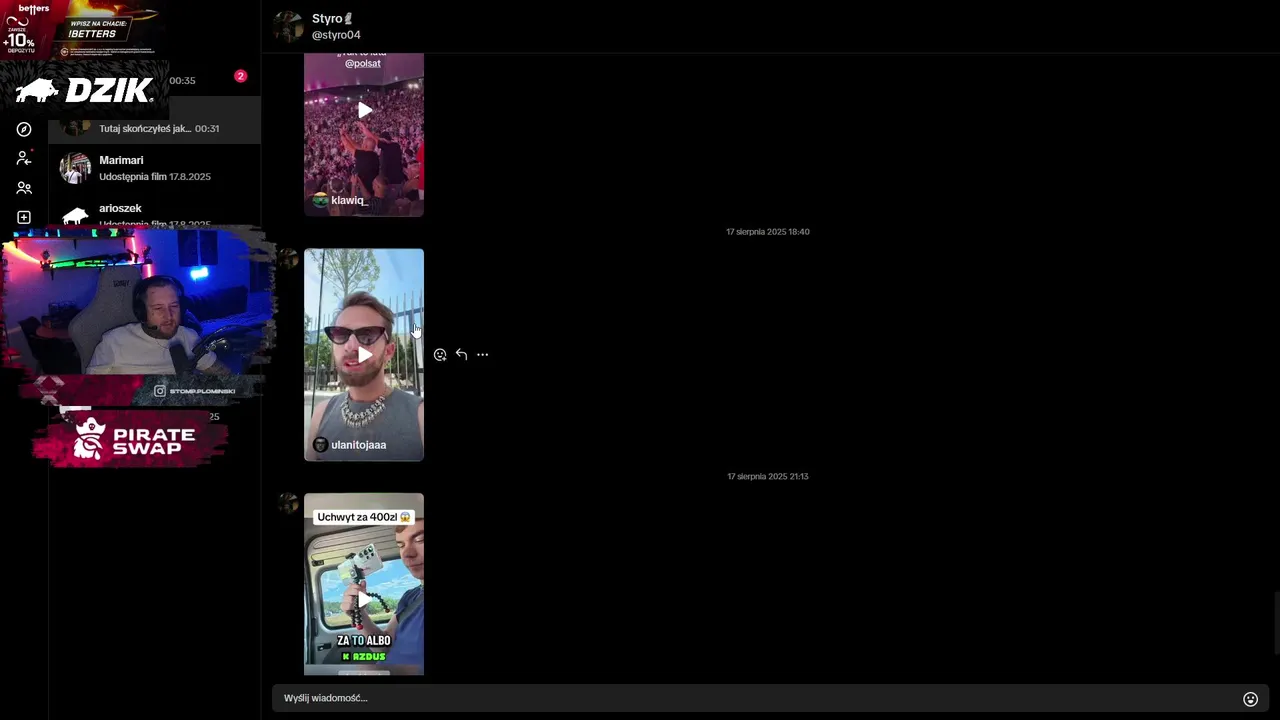1280x720 pixels.
Task: Click the arioszek boar profile picture
Action: (75, 215)
